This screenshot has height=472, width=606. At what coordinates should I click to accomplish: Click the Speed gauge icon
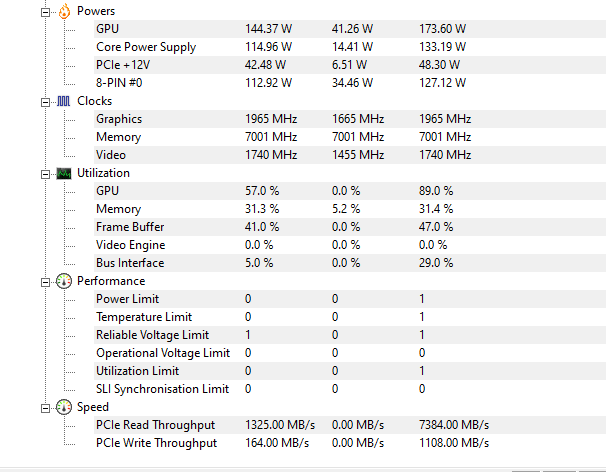pos(64,407)
